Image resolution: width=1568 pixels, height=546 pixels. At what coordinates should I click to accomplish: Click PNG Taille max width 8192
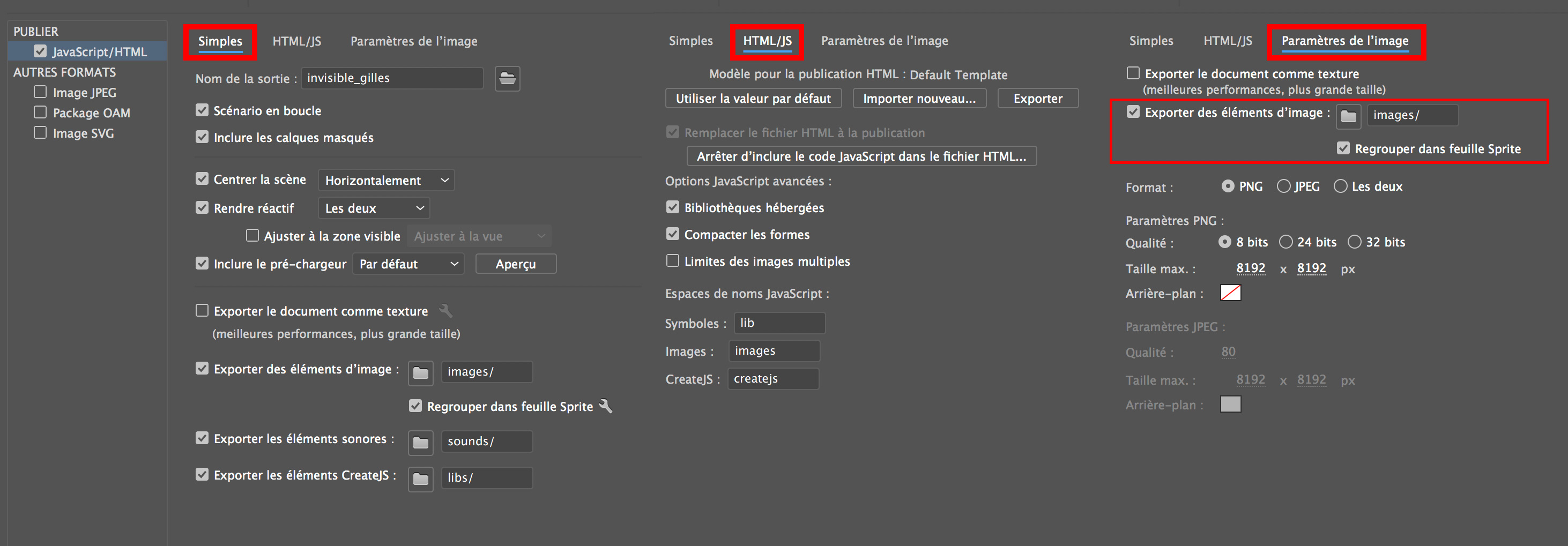click(1250, 268)
